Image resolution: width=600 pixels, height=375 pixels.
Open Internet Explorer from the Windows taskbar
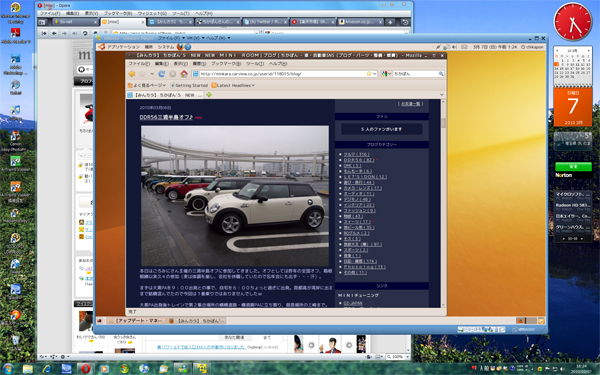(47, 368)
